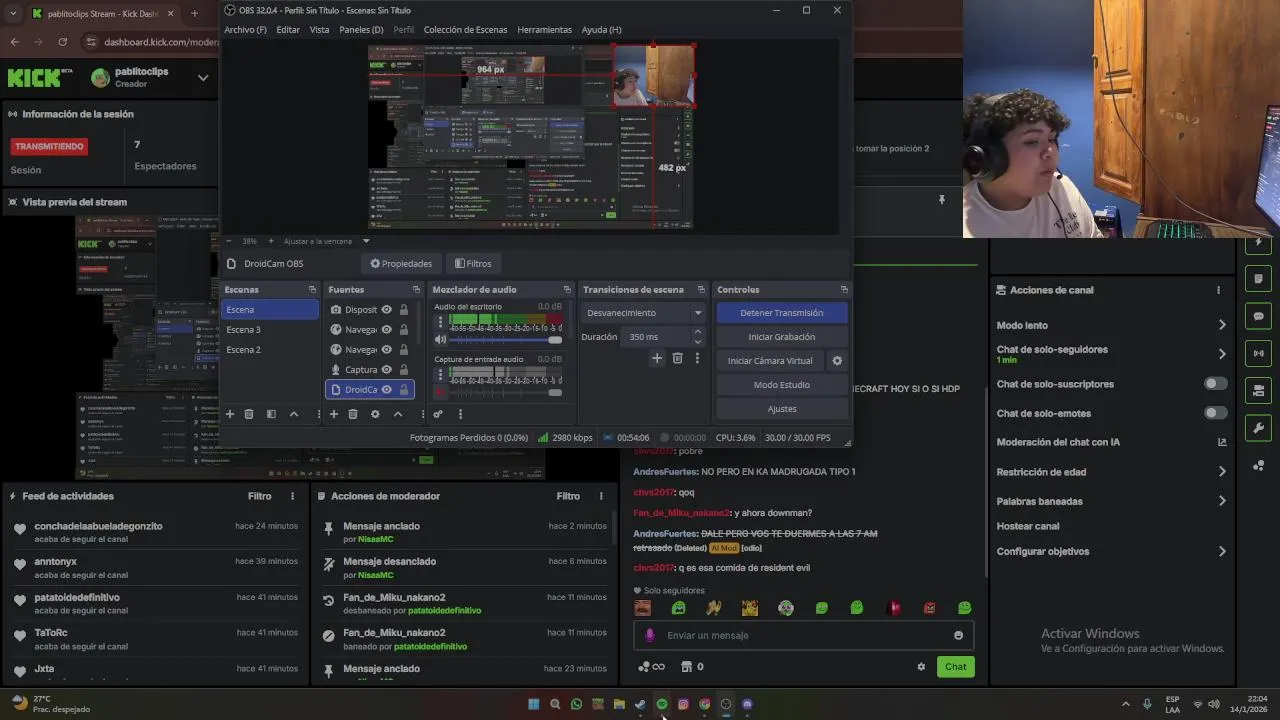The height and width of the screenshot is (720, 1280).
Task: Expand Chat de solo-seguidores options
Action: coord(1221,354)
